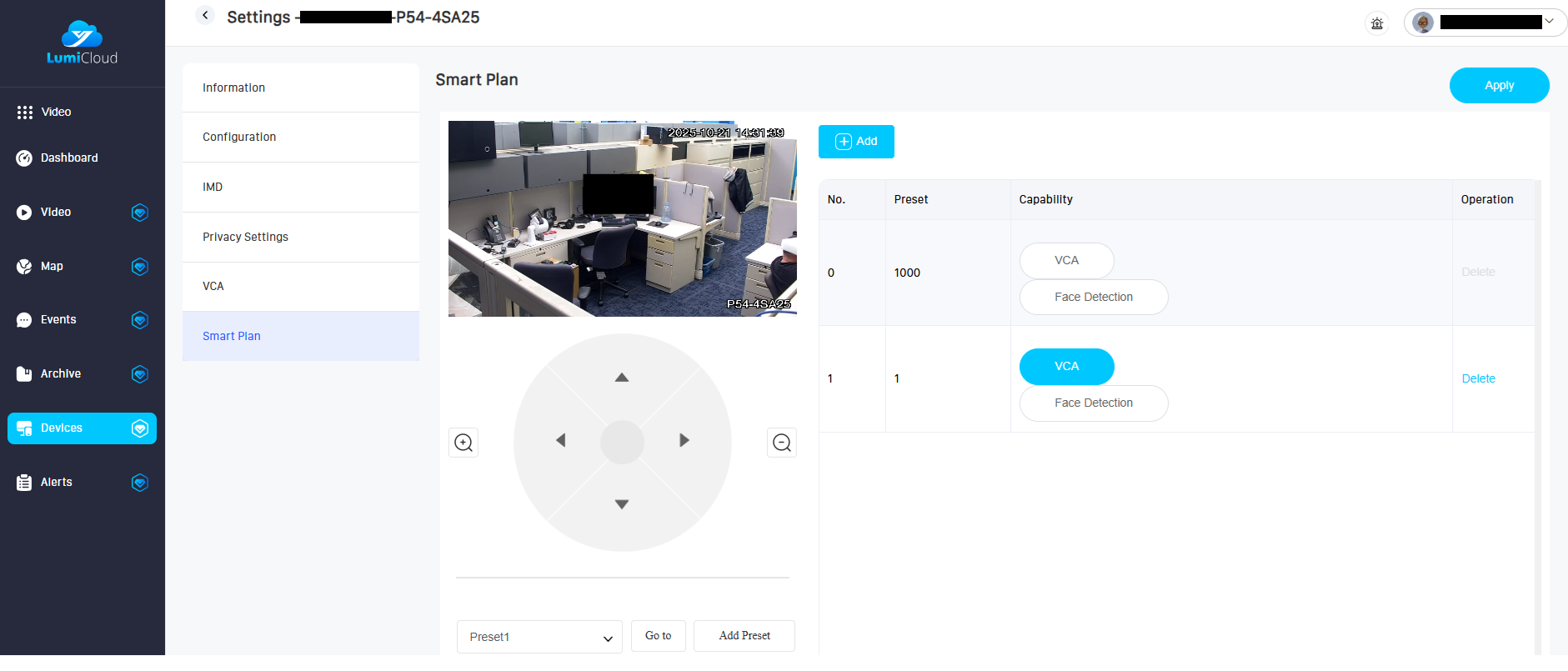Screen dimensions: 1568x671
Task: Click the Add smart plan button
Action: click(x=856, y=142)
